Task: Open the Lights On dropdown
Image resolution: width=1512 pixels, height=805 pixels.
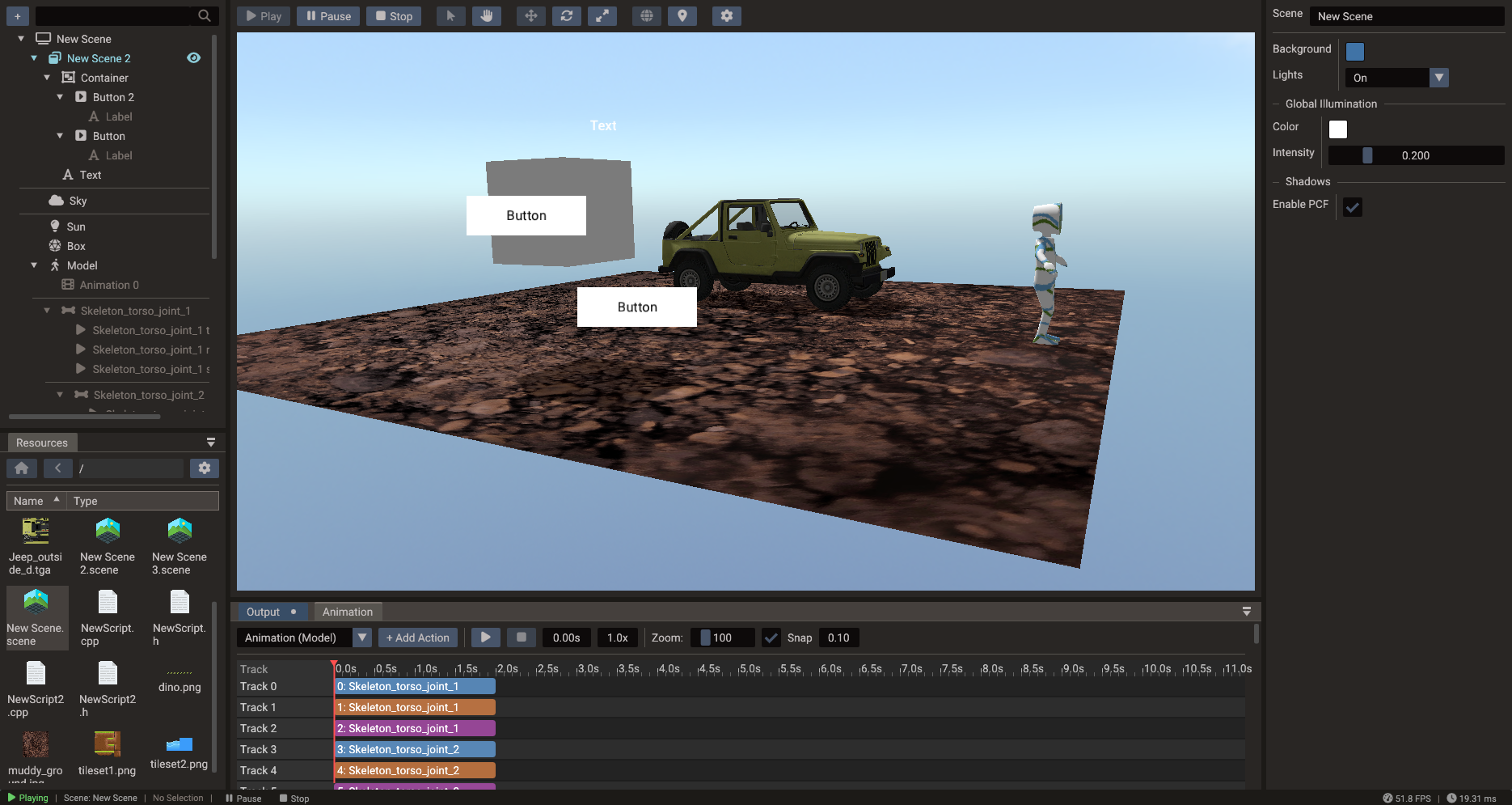Action: [x=1397, y=78]
